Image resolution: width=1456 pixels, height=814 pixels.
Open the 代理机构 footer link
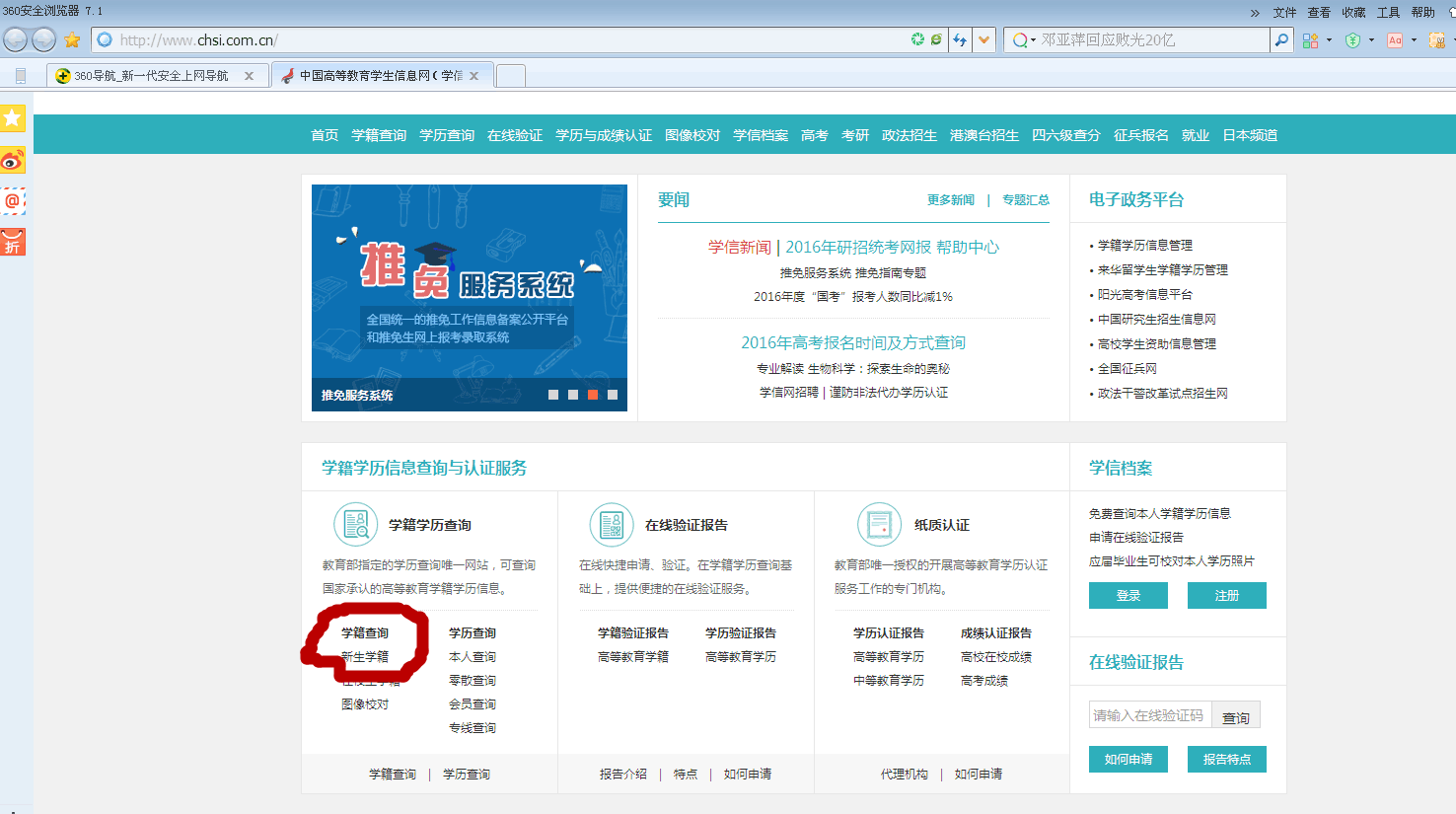pos(905,775)
